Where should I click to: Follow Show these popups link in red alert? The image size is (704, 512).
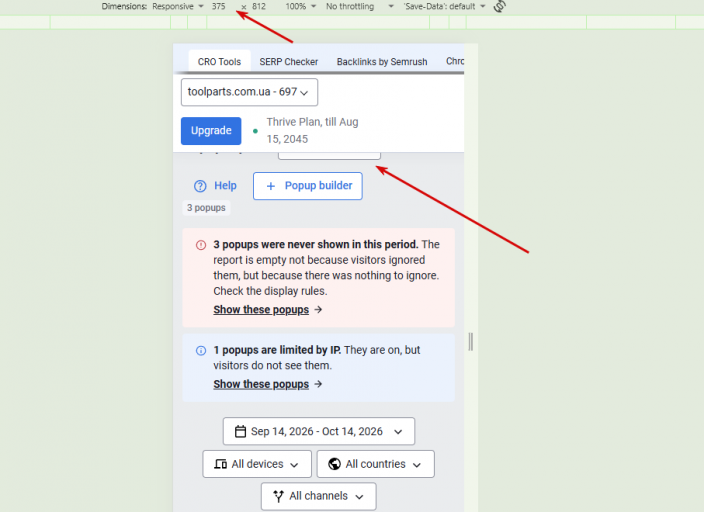261,309
